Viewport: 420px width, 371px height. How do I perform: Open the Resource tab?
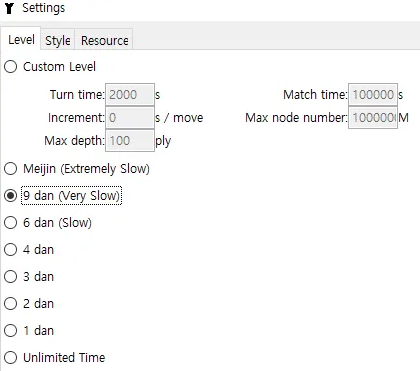click(x=104, y=41)
